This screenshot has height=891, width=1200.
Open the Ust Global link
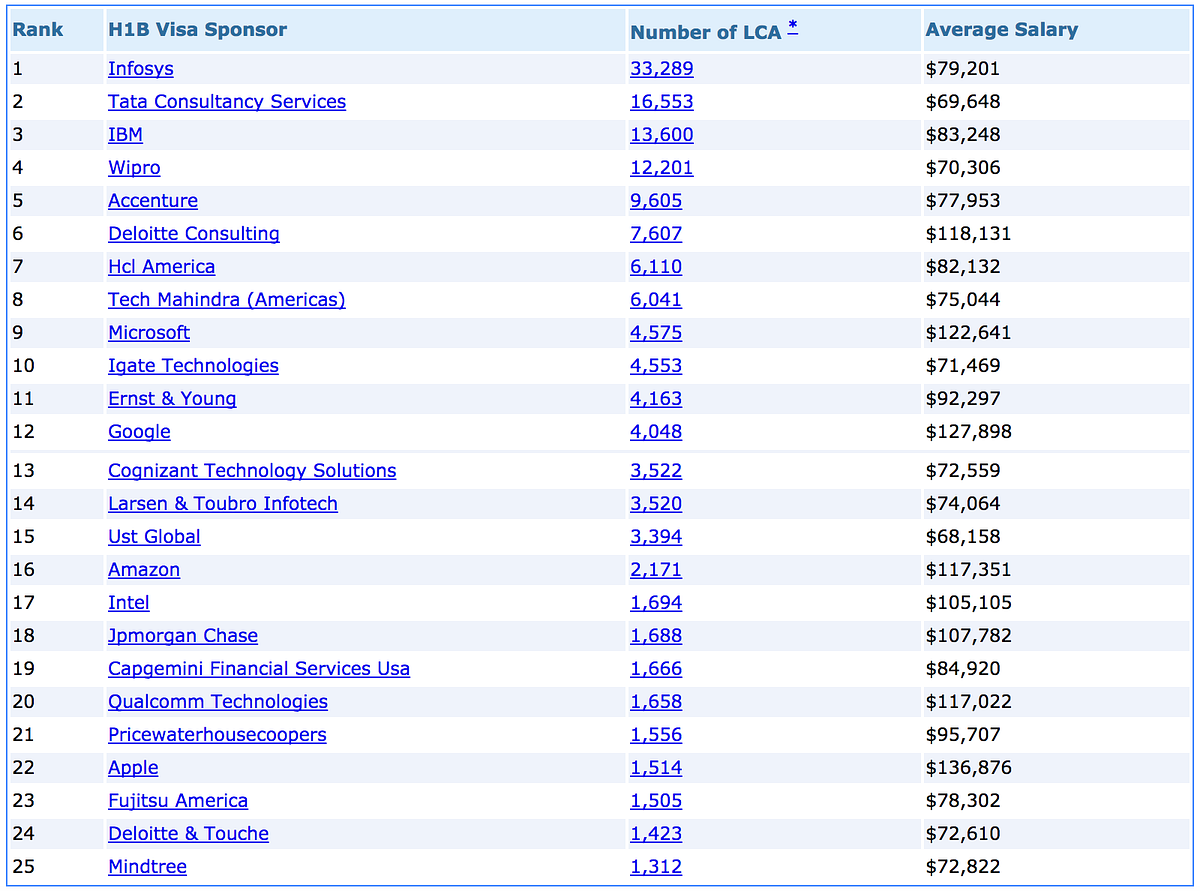pos(154,537)
